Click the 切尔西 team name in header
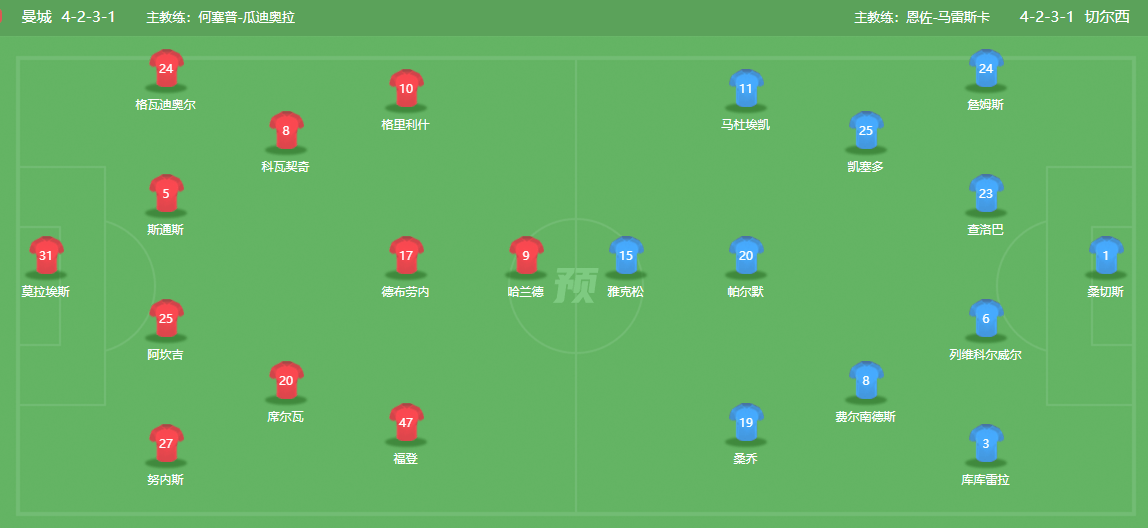Viewport: 1148px width, 528px height. [x=1107, y=17]
